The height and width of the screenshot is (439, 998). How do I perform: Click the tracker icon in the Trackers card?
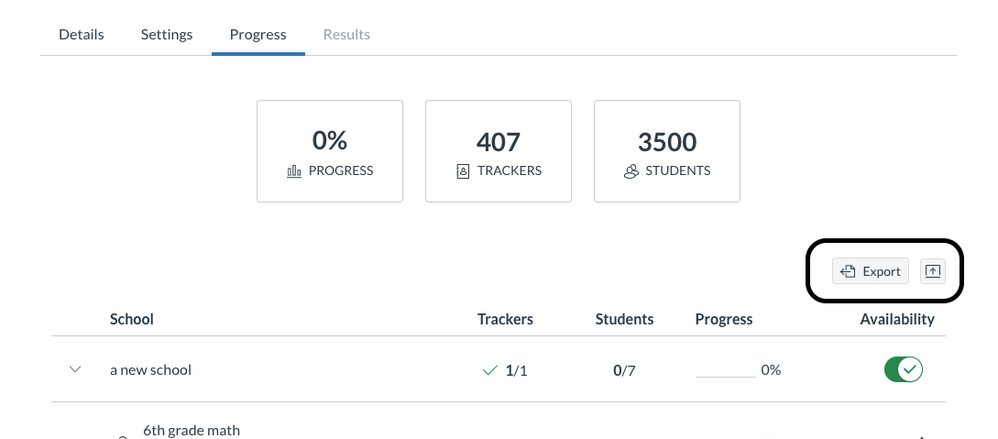[462, 171]
